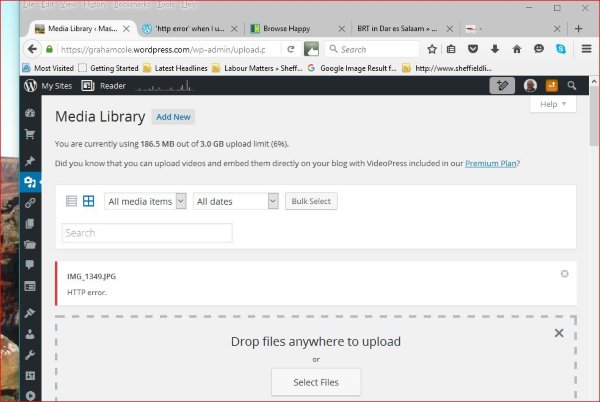Open the Premium Plan link
The height and width of the screenshot is (402, 600).
click(491, 163)
